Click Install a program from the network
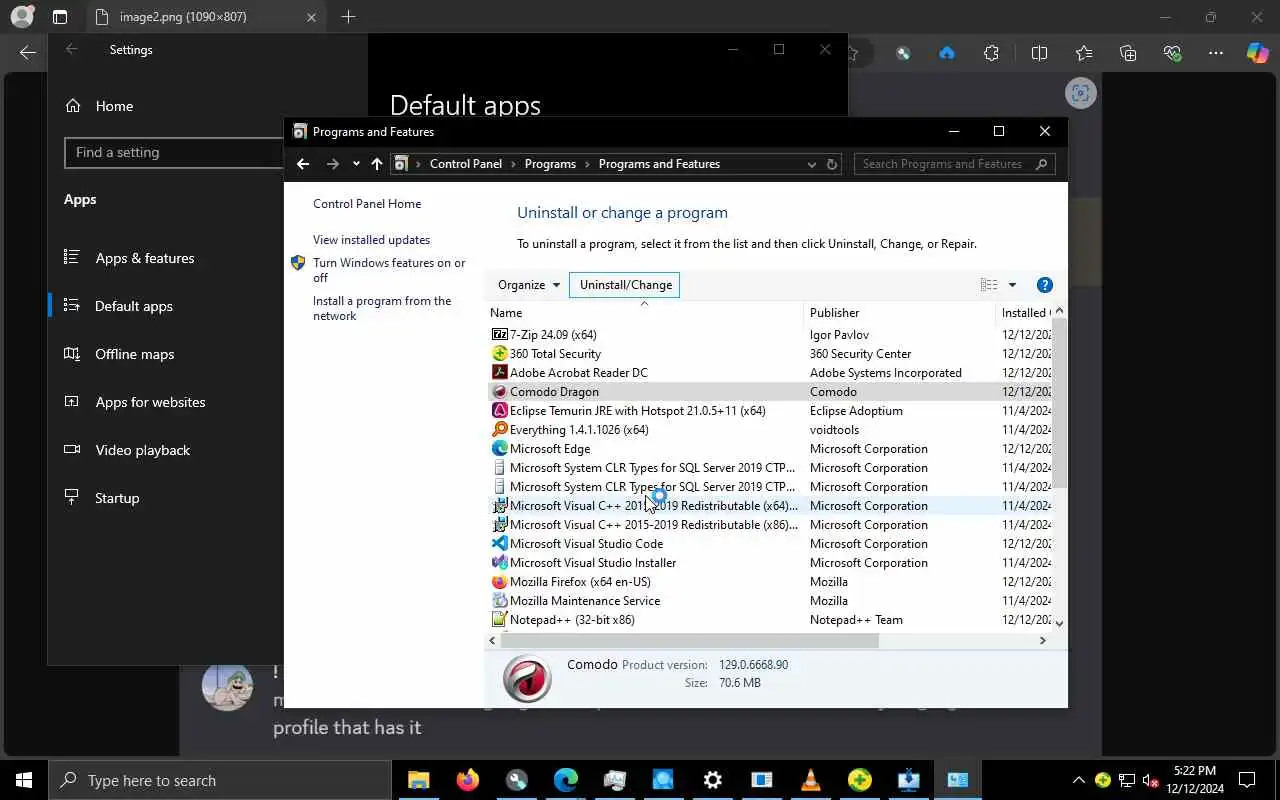Viewport: 1280px width, 800px height. [x=382, y=308]
